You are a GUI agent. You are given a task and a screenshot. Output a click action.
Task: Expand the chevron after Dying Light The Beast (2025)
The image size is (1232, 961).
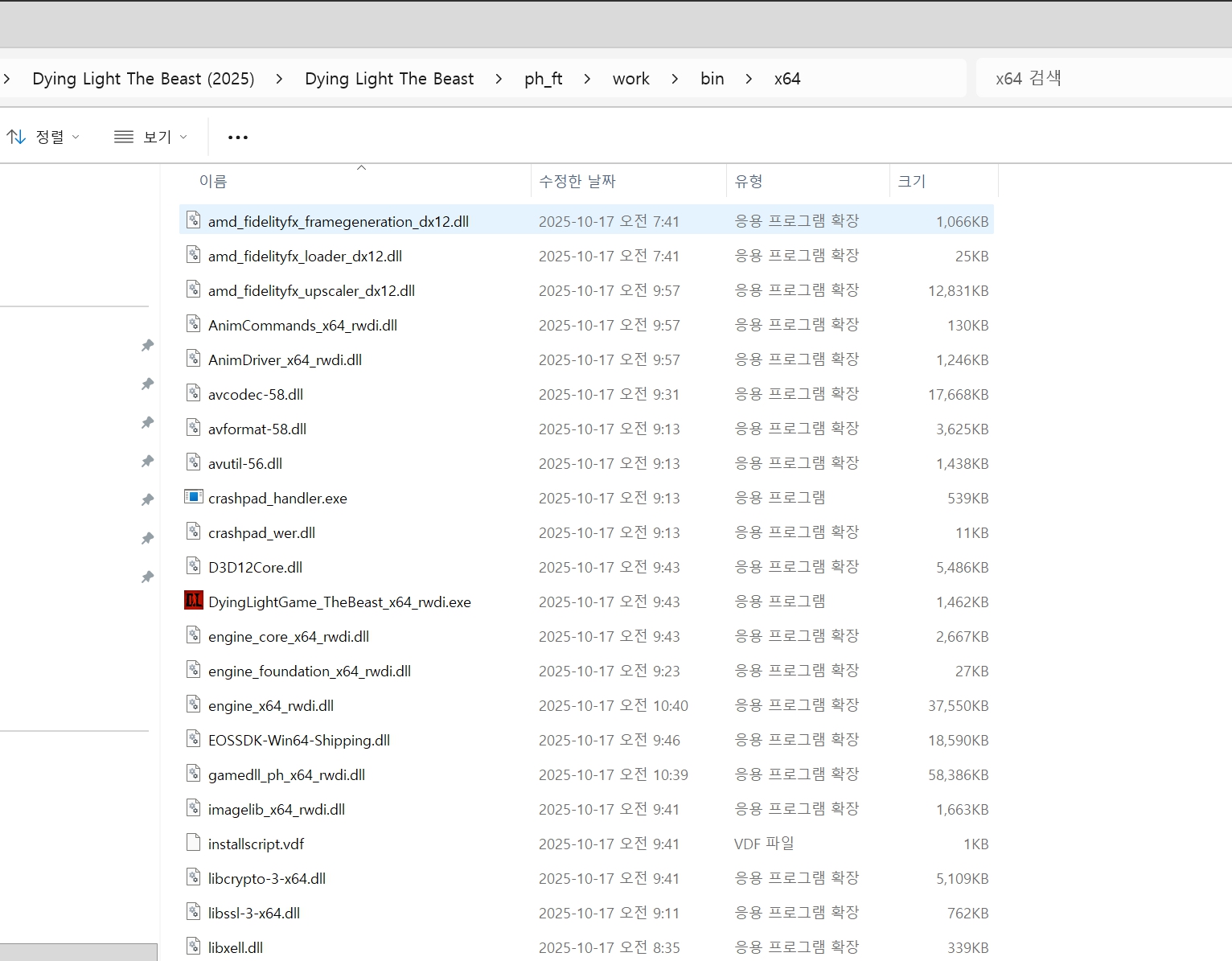(x=279, y=79)
